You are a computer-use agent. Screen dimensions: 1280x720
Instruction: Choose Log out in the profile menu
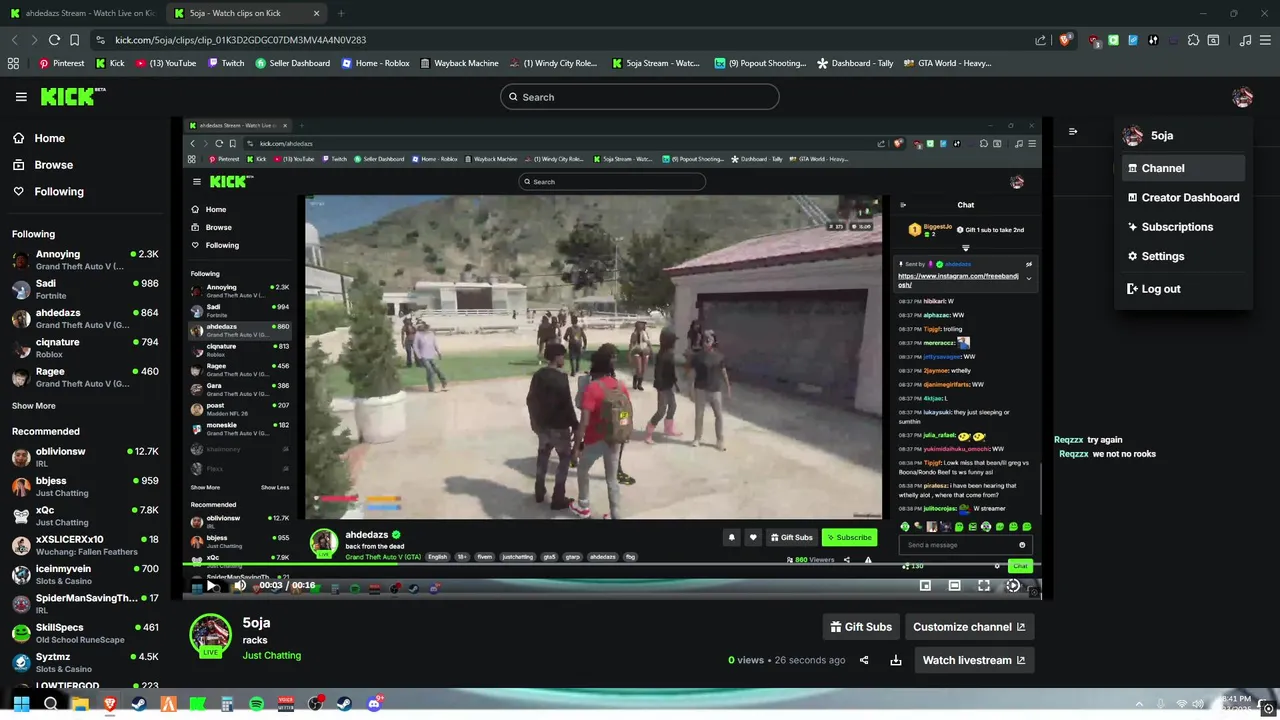(x=1183, y=289)
